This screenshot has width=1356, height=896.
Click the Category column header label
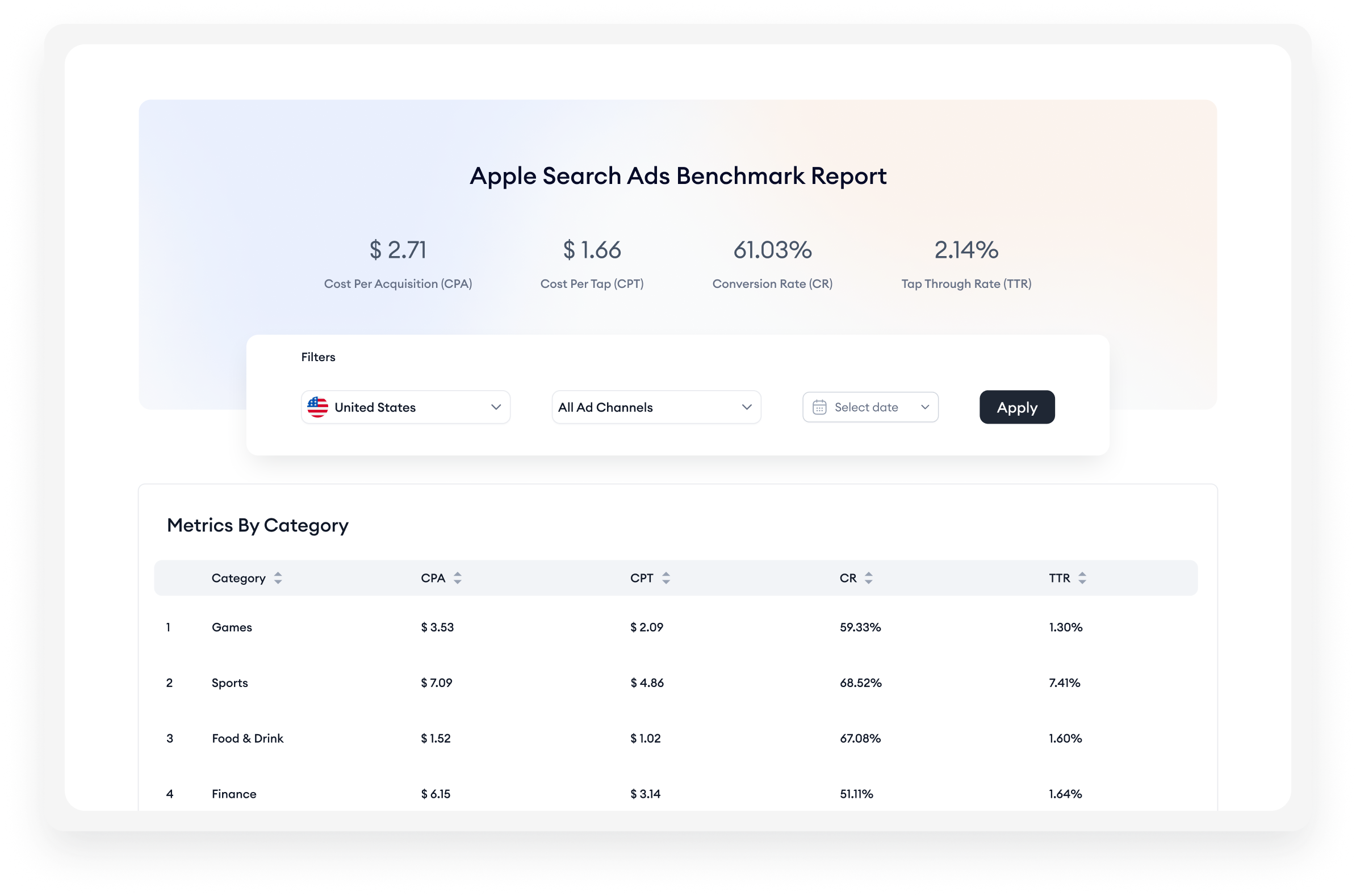tap(238, 577)
